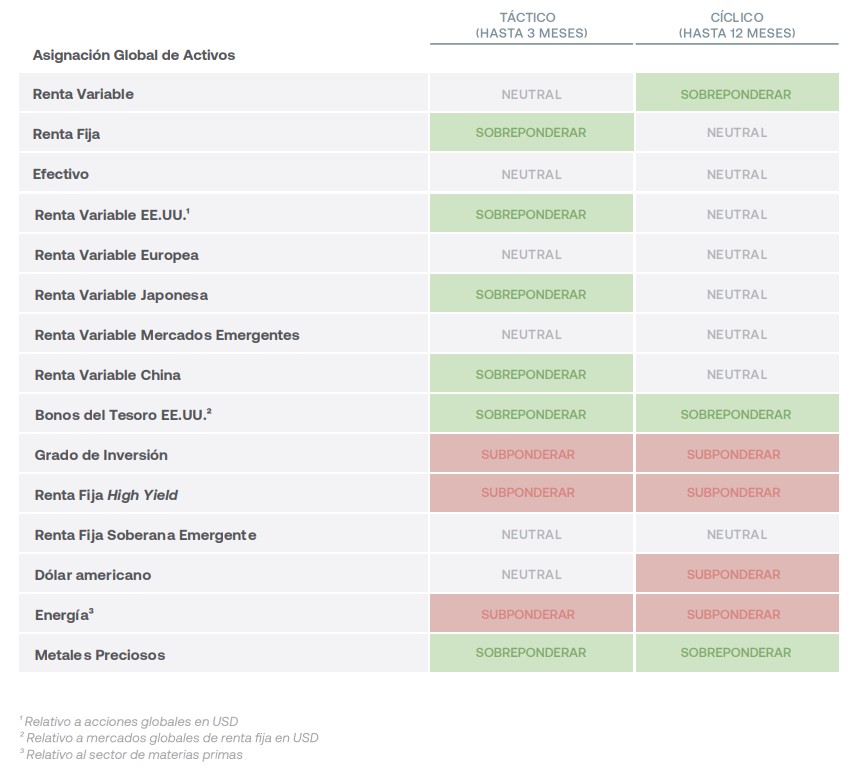The image size is (868, 776).
Task: Click tactical NEUTRAL cell for Renta Fija Soberana Emergente
Action: click(531, 534)
